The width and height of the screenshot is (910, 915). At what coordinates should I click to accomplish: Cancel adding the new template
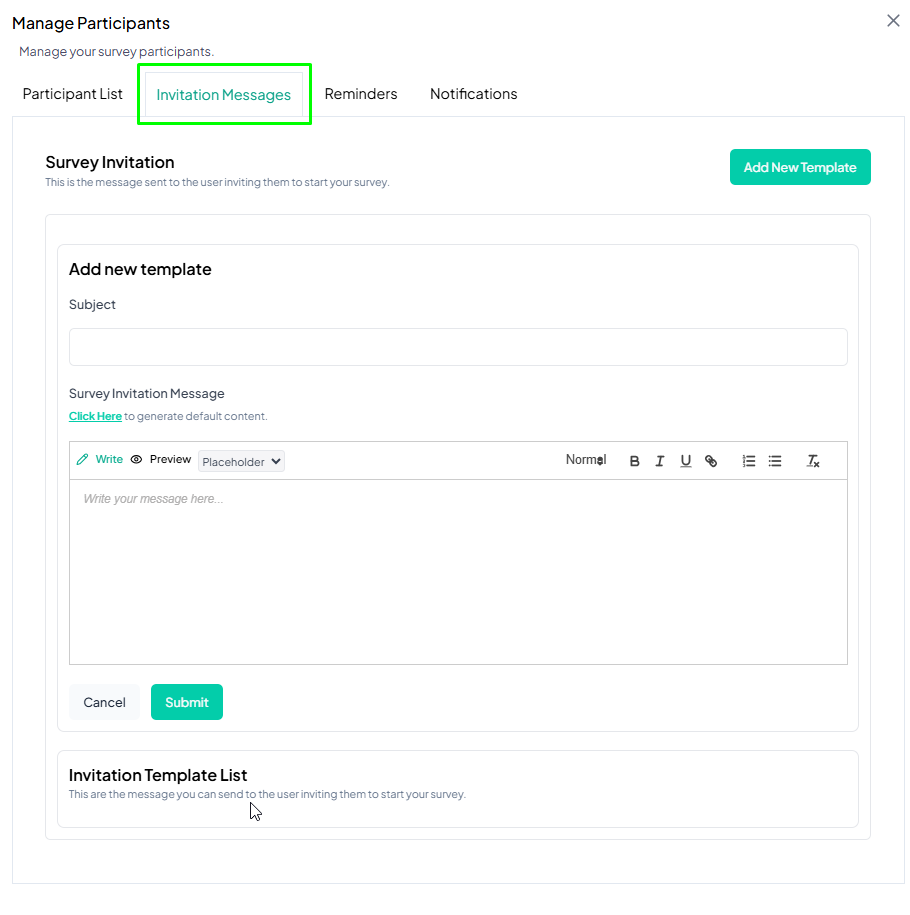[x=104, y=702]
